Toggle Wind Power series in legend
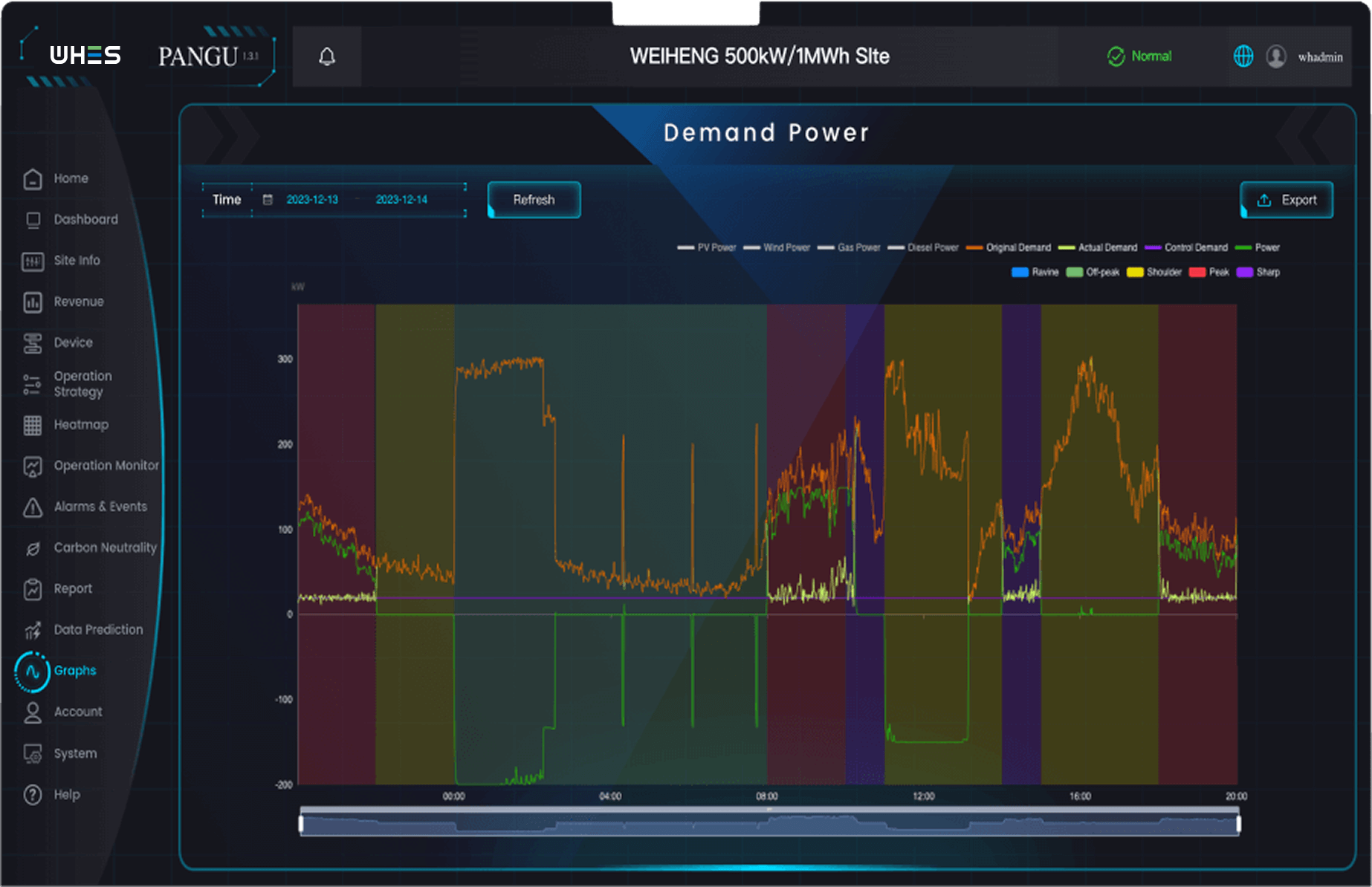The height and width of the screenshot is (887, 1372). pyautogui.click(x=776, y=247)
